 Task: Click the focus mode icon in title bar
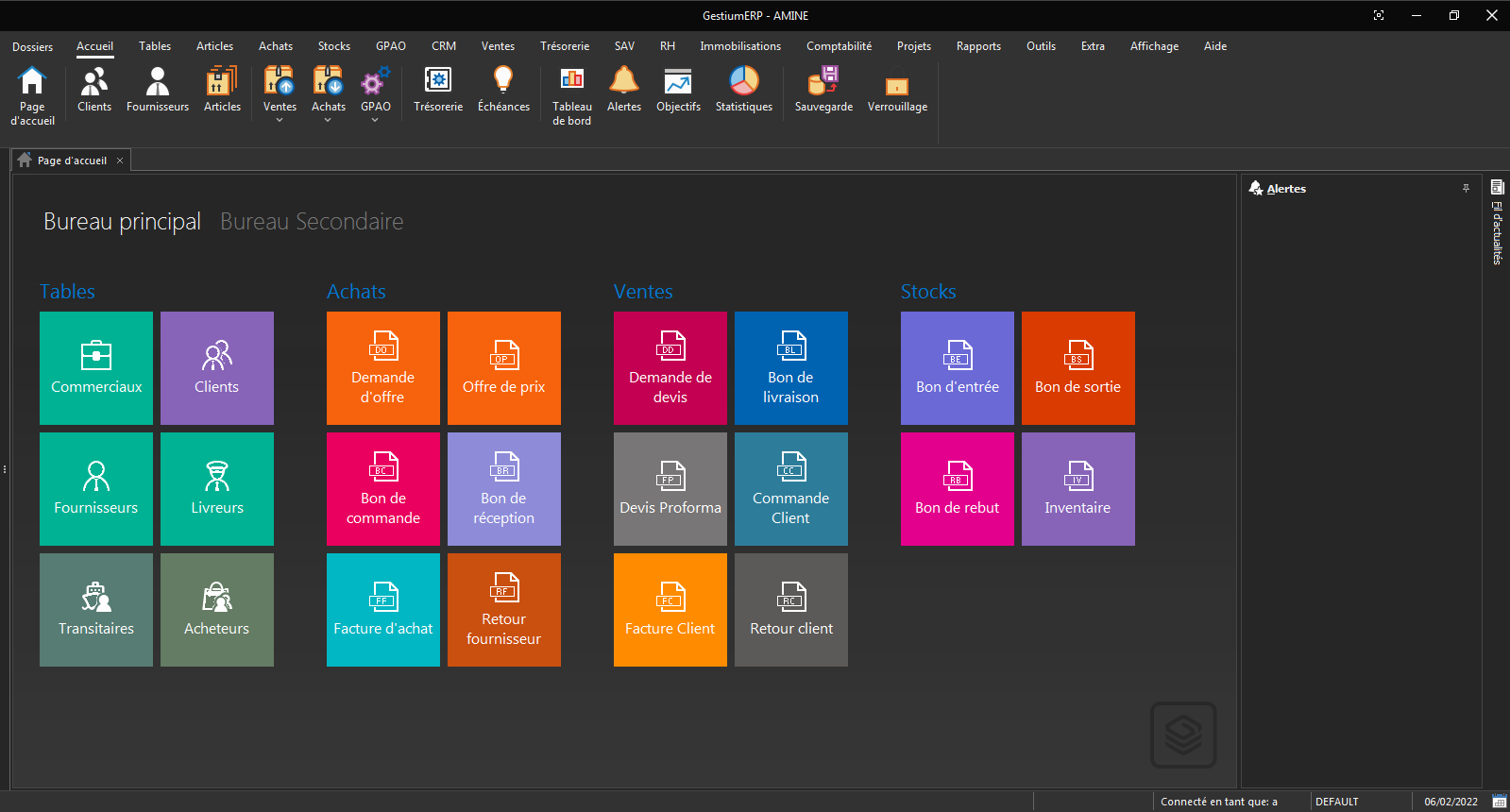1379,15
